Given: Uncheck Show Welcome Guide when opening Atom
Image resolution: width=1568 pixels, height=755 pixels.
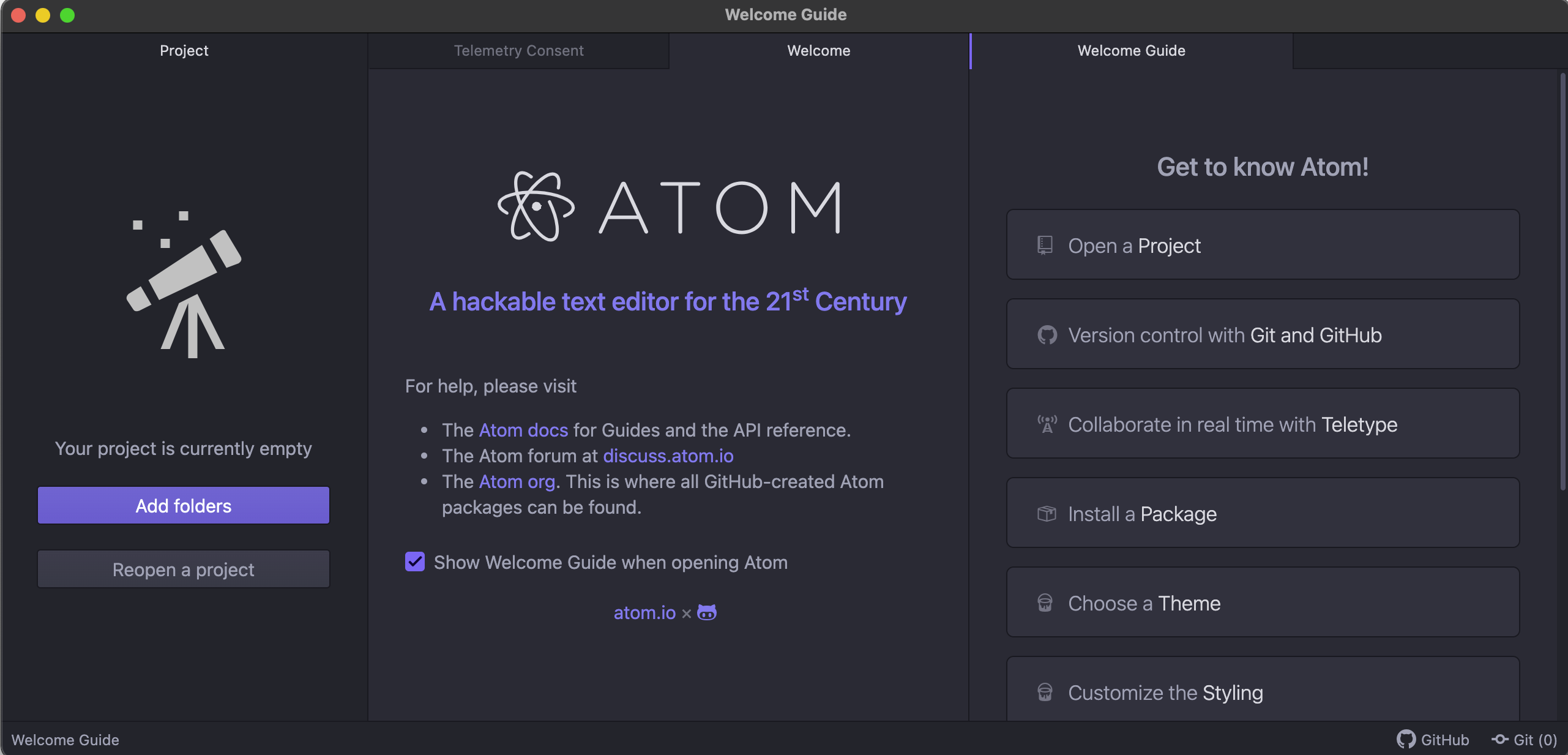Looking at the screenshot, I should 415,562.
